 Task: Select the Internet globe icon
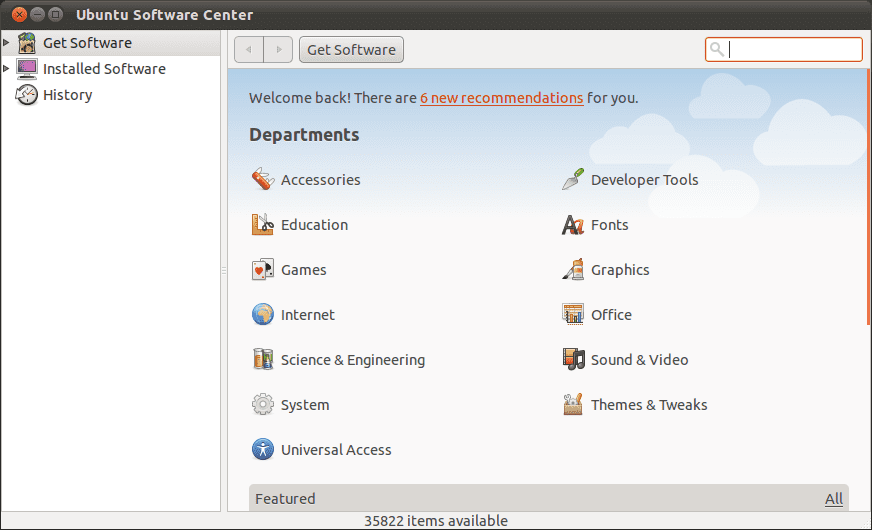click(x=262, y=315)
